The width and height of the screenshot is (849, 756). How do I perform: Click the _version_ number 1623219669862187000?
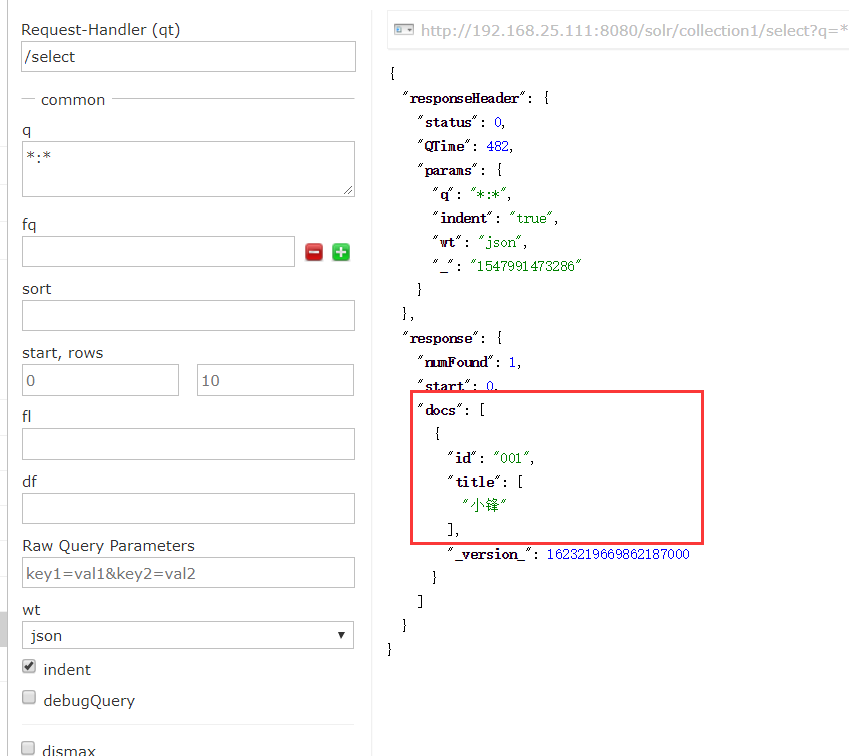pos(618,554)
